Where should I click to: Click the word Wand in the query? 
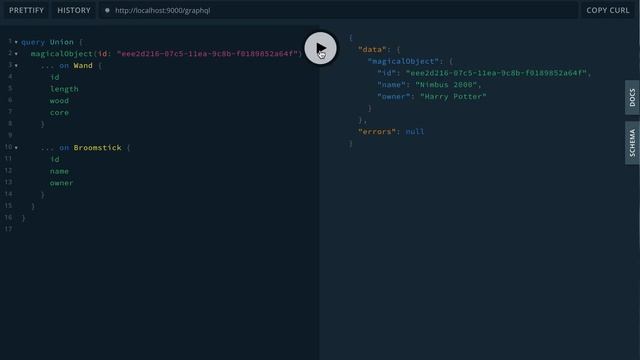[x=83, y=66]
